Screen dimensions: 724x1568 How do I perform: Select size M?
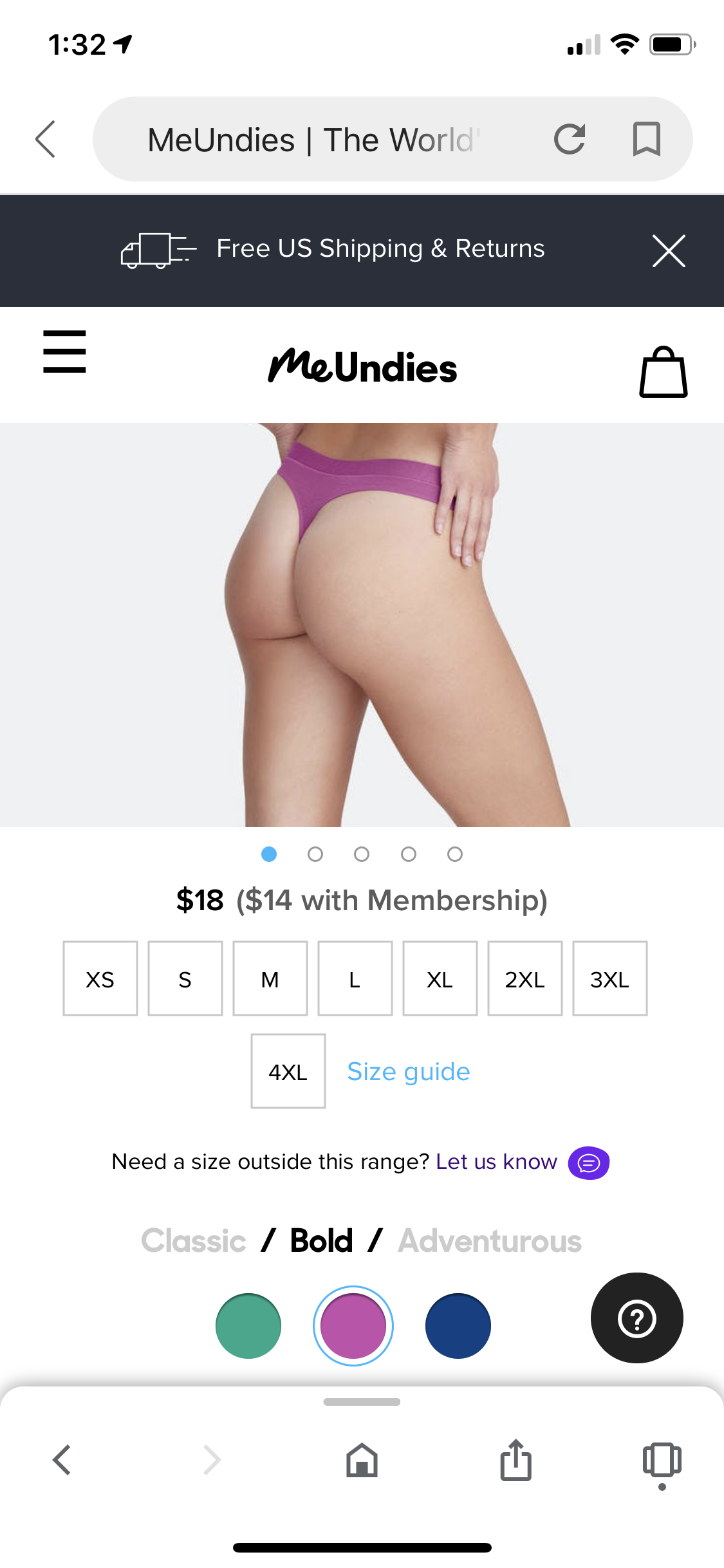(x=270, y=978)
